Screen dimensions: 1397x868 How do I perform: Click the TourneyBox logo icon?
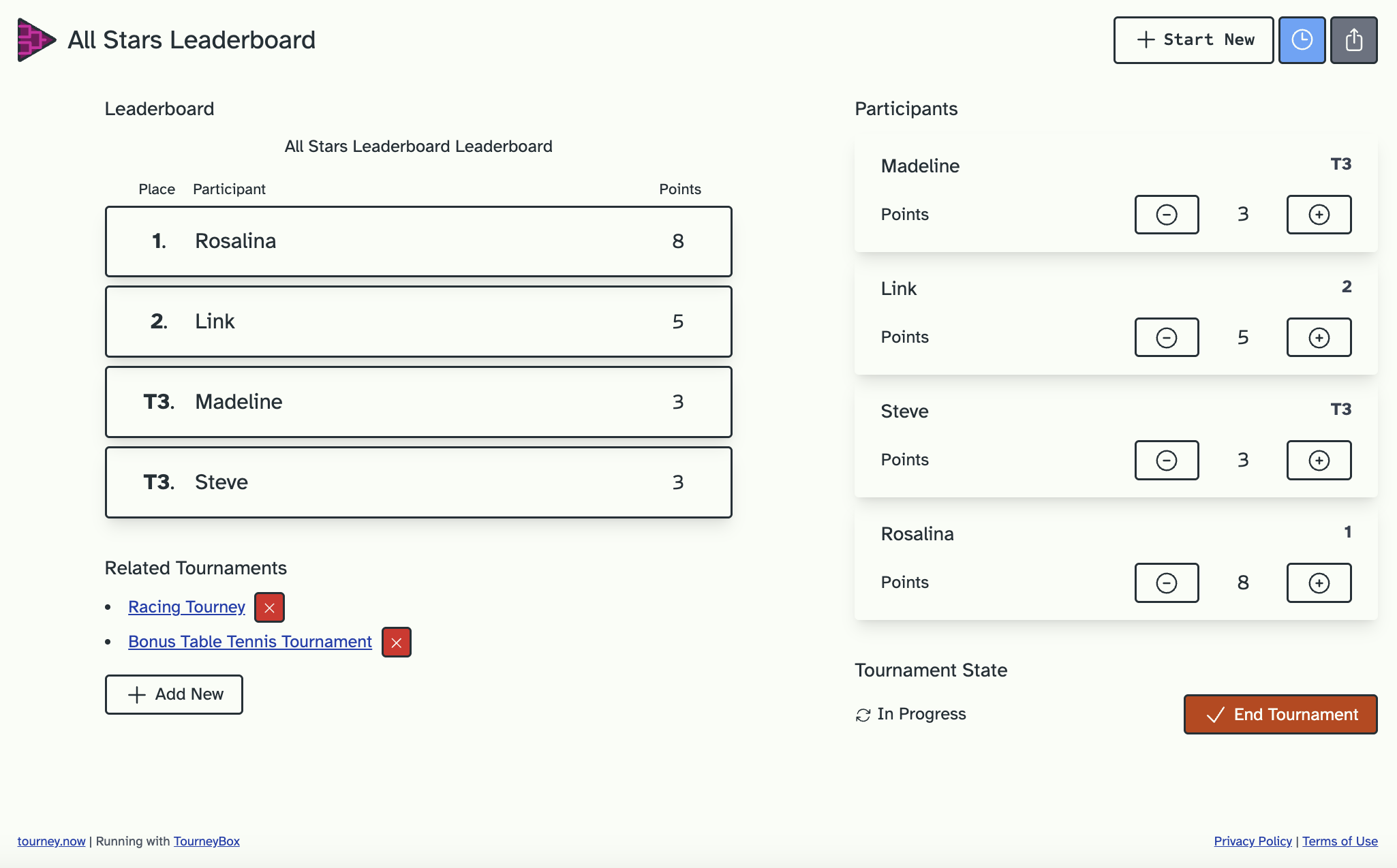coord(35,40)
